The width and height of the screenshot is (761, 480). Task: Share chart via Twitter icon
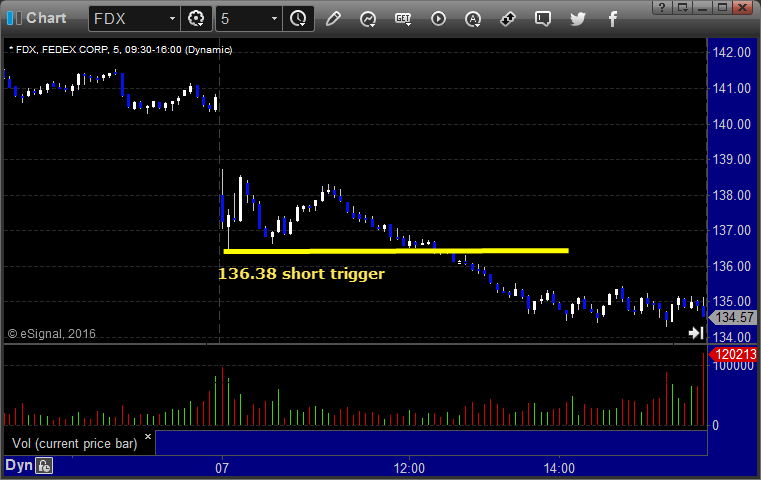pyautogui.click(x=578, y=19)
